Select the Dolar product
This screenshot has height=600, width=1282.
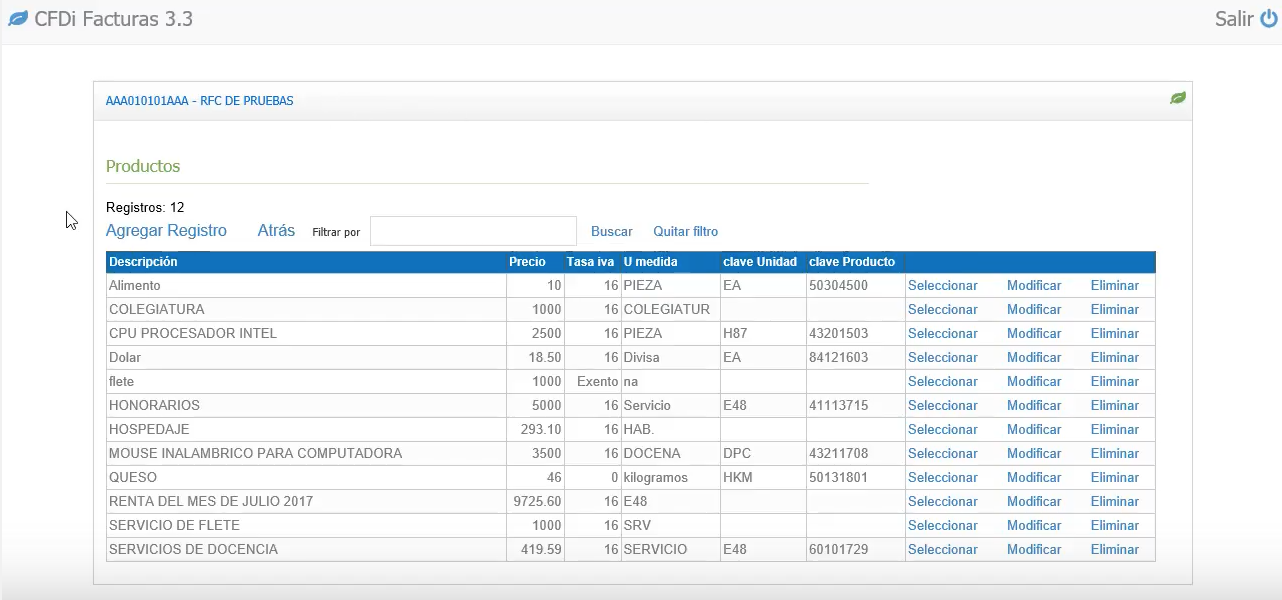pyautogui.click(x=942, y=358)
